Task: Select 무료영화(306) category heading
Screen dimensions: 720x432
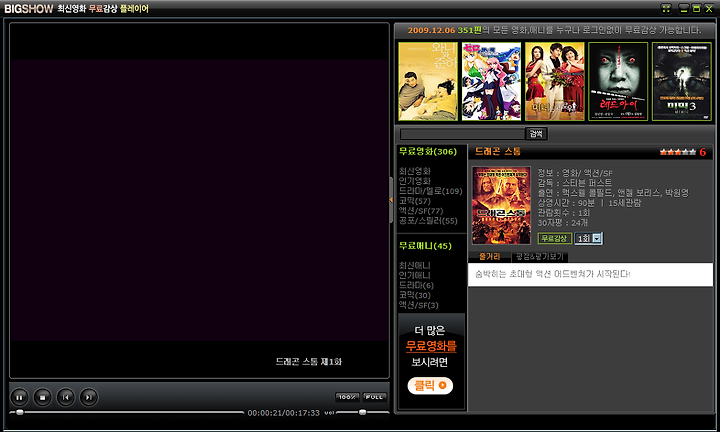Action: click(428, 151)
